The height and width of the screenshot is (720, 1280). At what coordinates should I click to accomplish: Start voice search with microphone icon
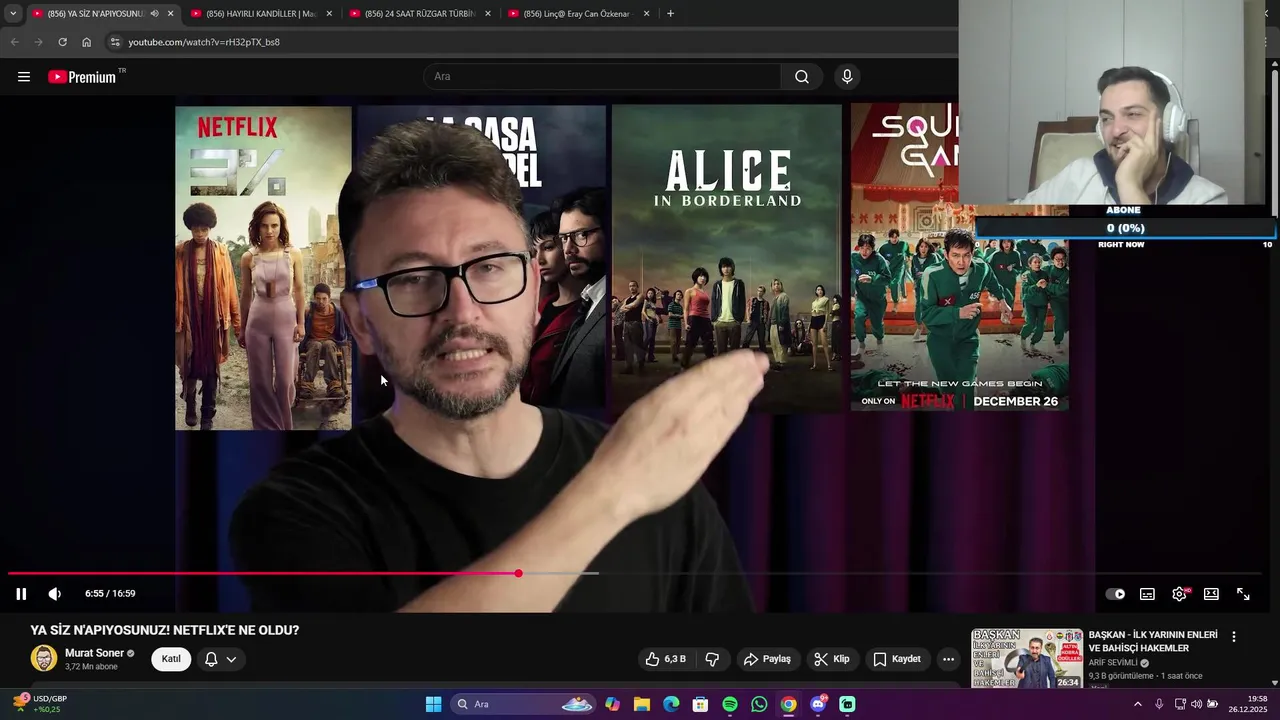click(847, 77)
